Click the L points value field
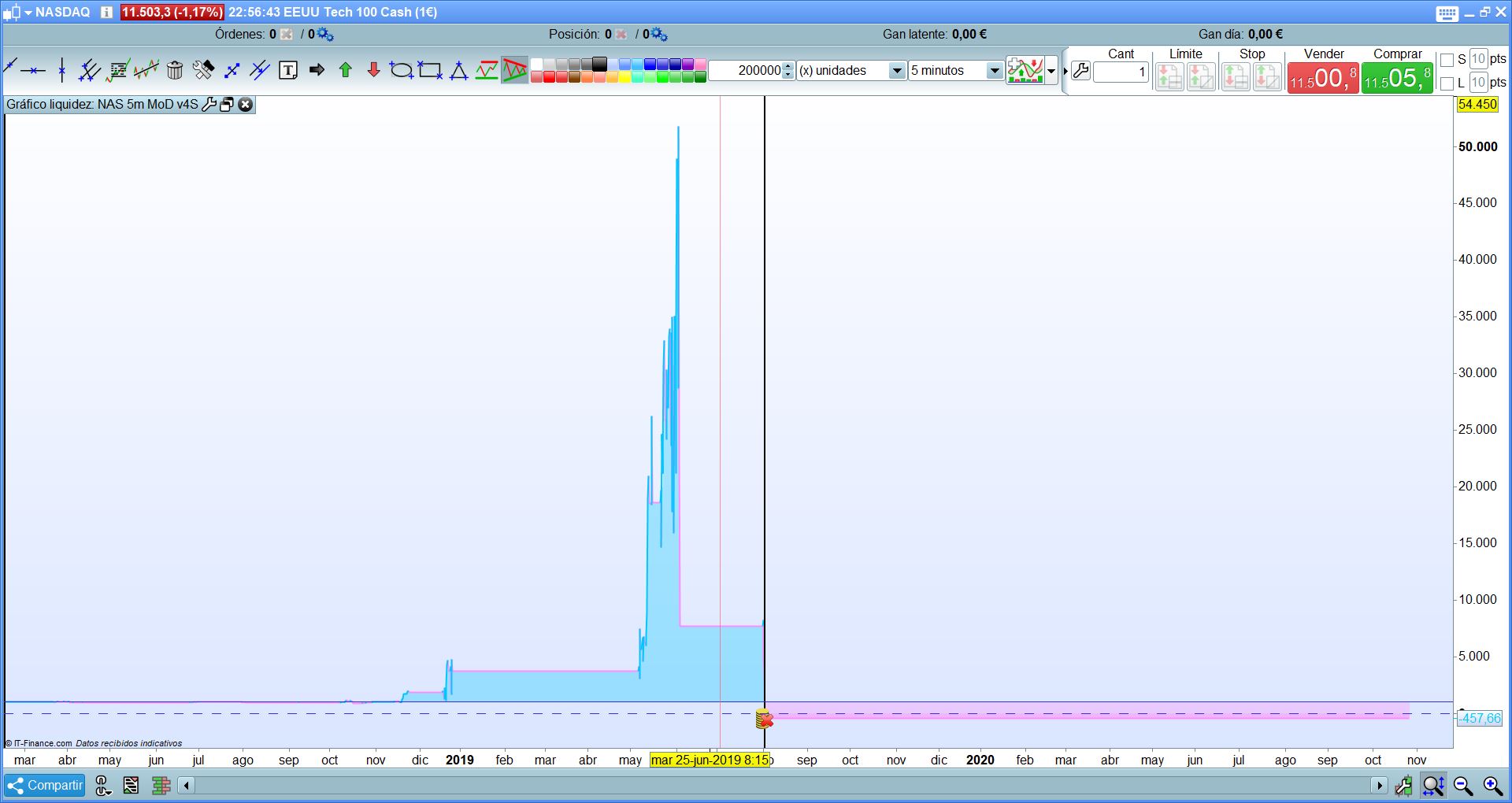The height and width of the screenshot is (803, 1512). (x=1478, y=83)
